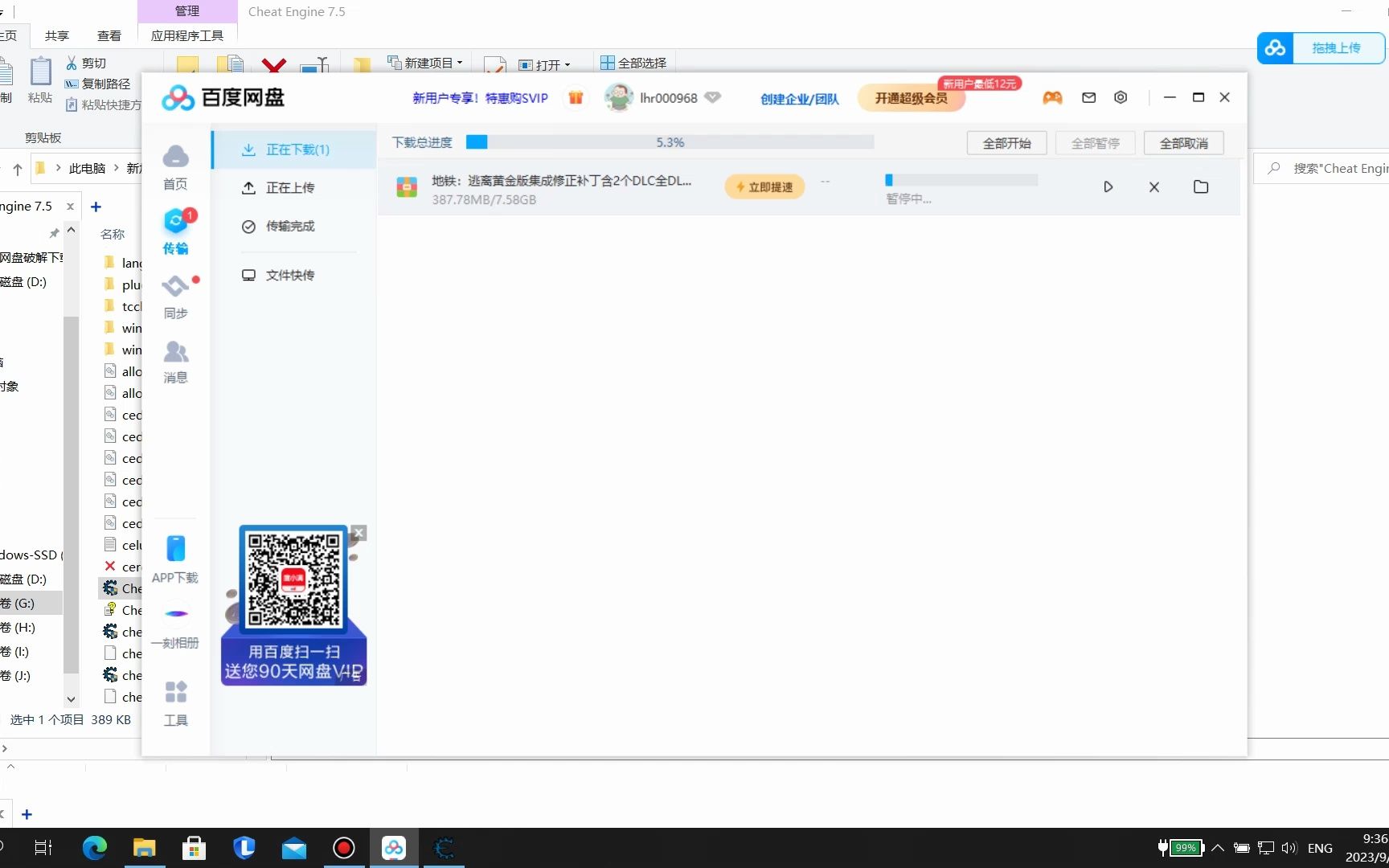1389x868 pixels.
Task: Click the Cheat Engine taskbar icon
Action: point(444,848)
